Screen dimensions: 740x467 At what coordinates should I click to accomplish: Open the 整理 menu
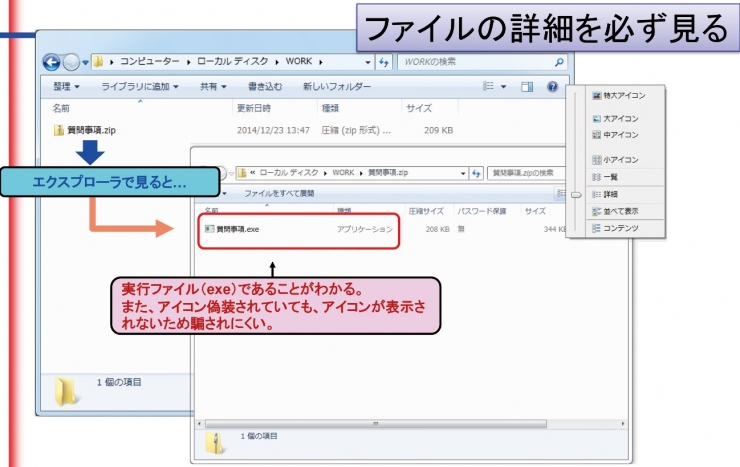[66, 86]
